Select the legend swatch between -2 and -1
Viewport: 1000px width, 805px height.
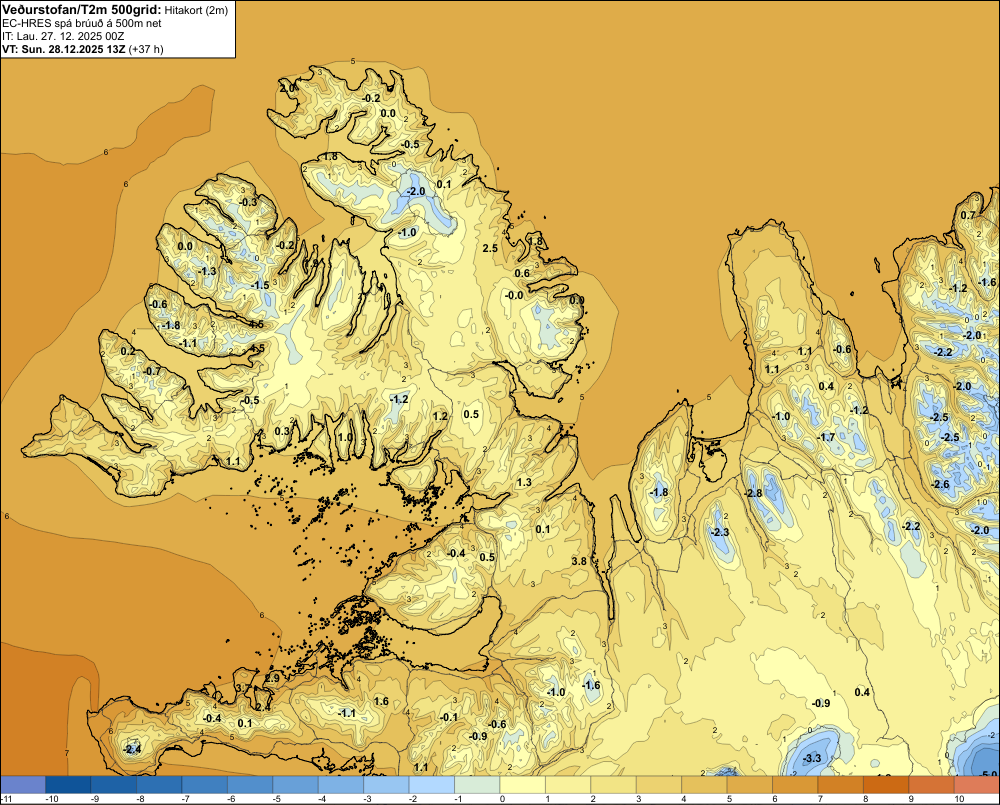(x=432, y=784)
